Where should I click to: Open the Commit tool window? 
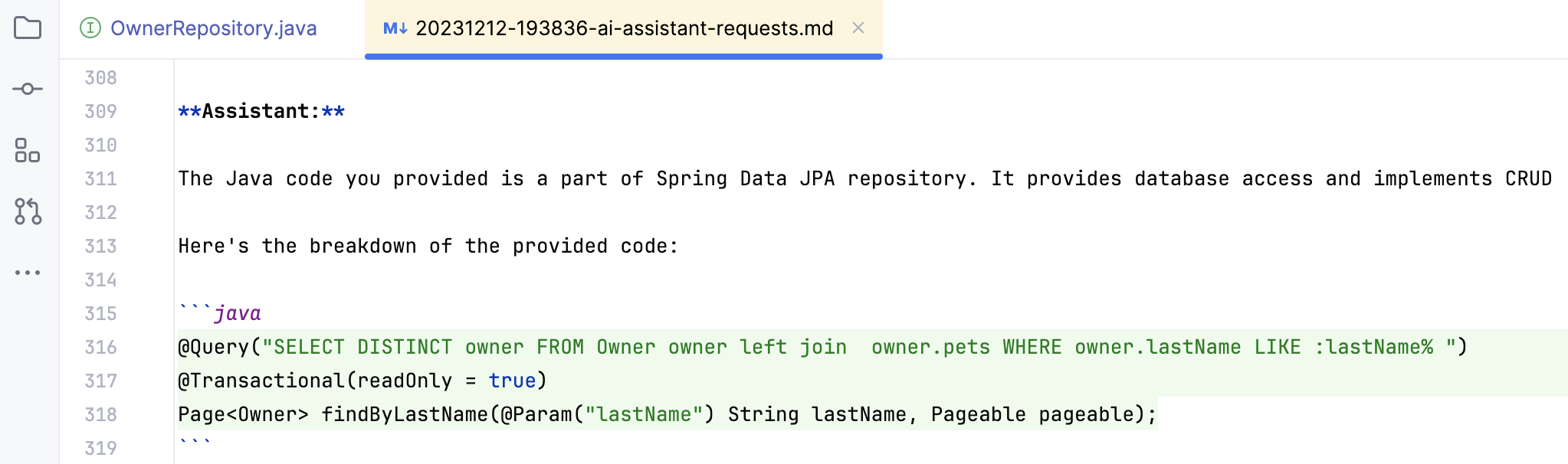(x=28, y=88)
